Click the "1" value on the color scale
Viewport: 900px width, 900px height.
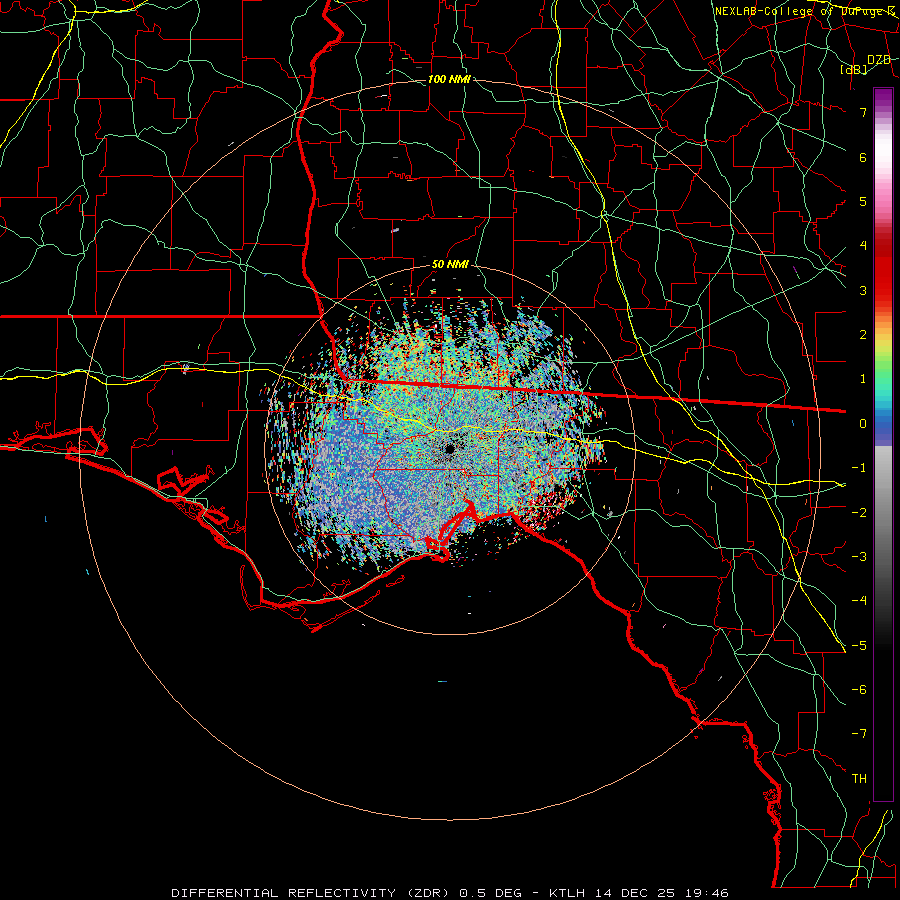coord(863,379)
